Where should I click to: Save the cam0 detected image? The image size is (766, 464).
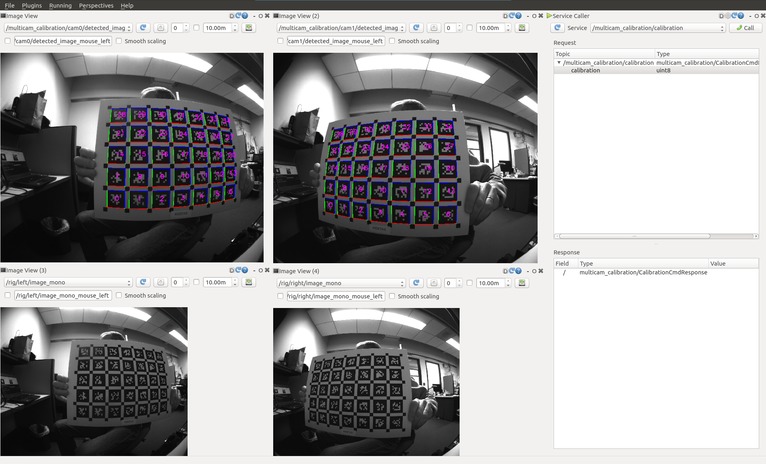tap(249, 28)
